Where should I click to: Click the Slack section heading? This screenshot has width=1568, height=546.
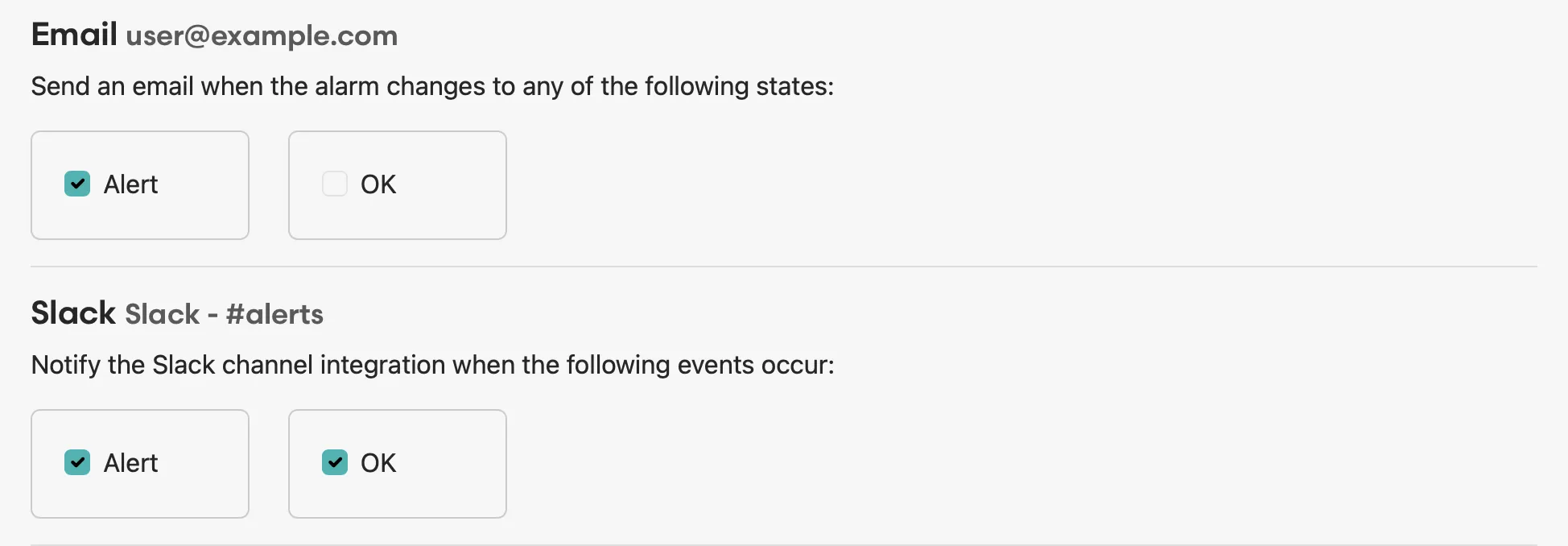pyautogui.click(x=73, y=313)
